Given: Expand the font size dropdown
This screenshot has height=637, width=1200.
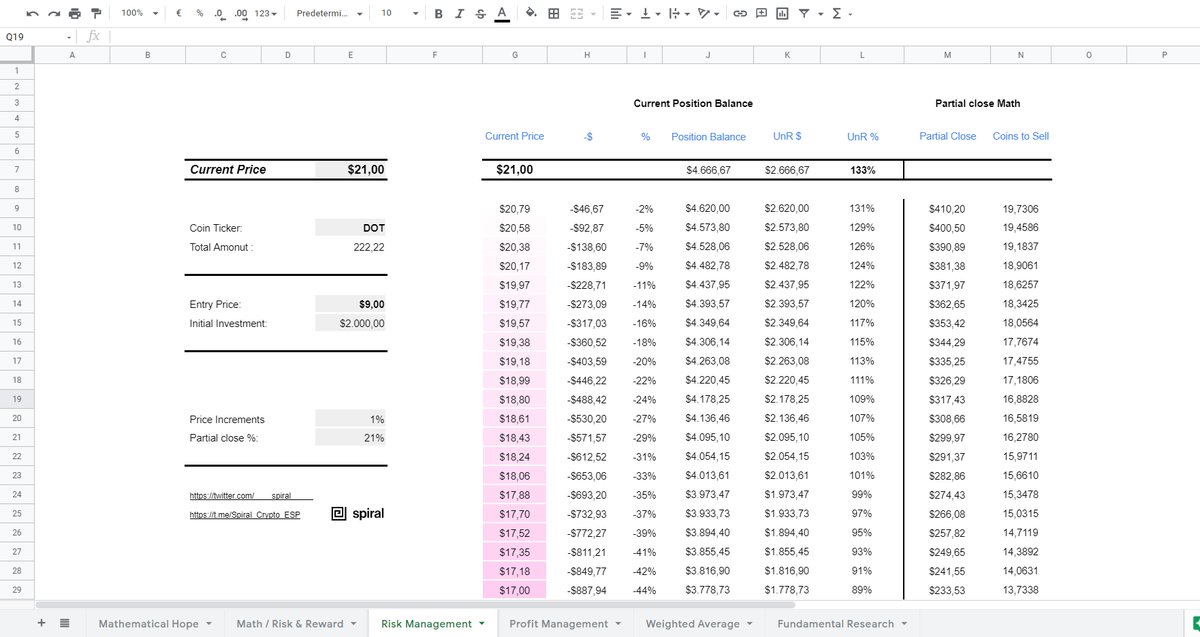Looking at the screenshot, I should (400, 13).
